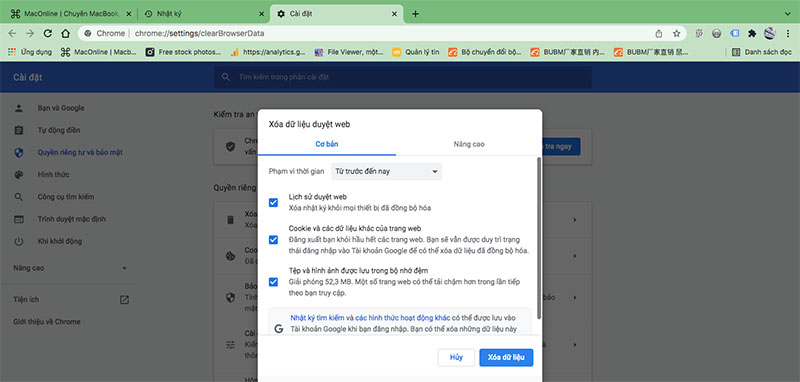This screenshot has height=382, width=800.
Task: Reload the page with refresh icon
Action: [x=47, y=34]
